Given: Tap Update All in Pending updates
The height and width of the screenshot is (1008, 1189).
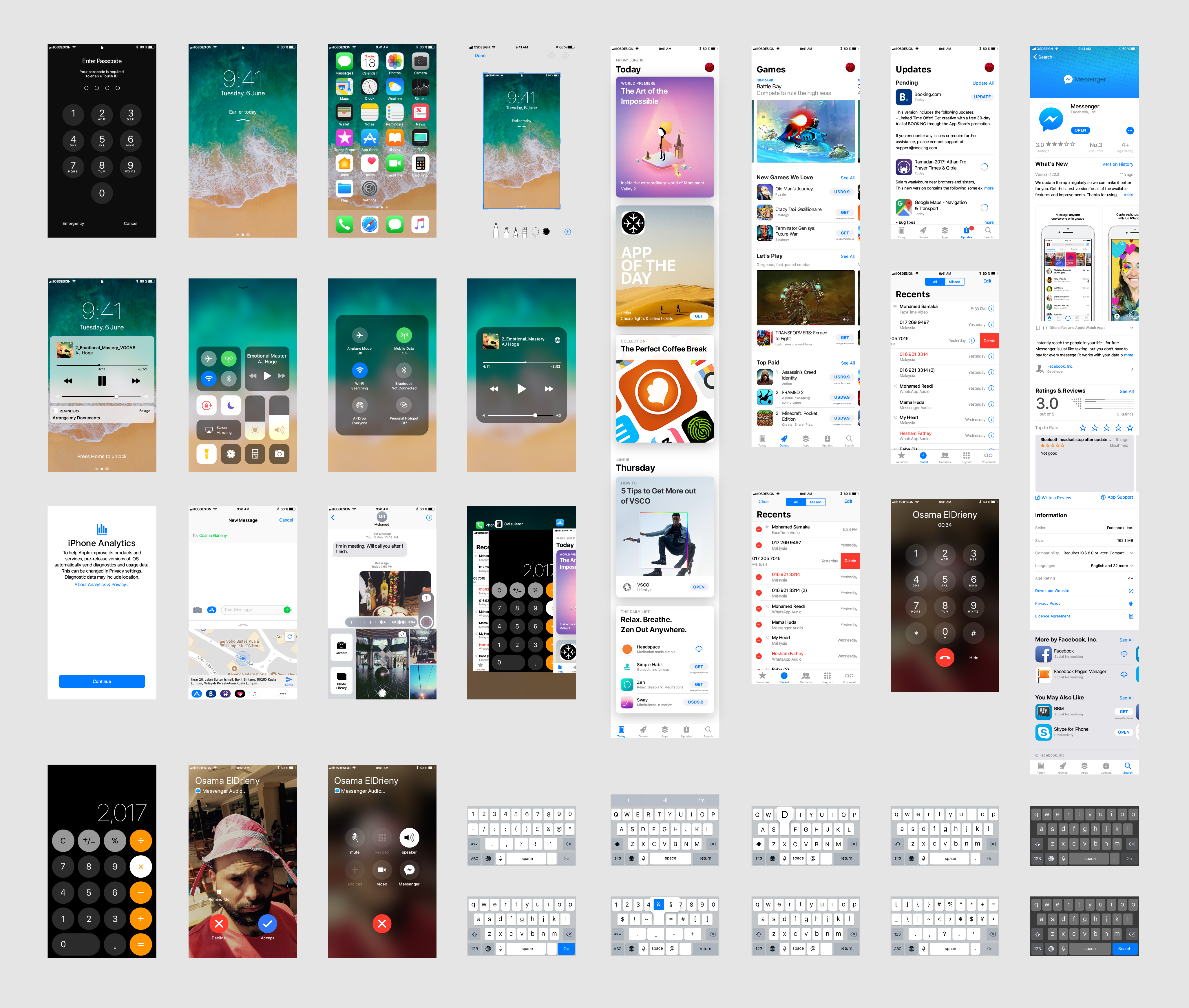Looking at the screenshot, I should tap(983, 83).
